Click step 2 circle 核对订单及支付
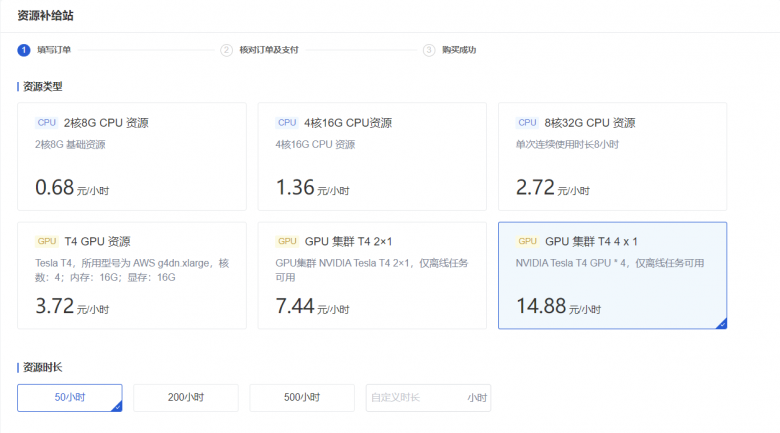 [226, 50]
